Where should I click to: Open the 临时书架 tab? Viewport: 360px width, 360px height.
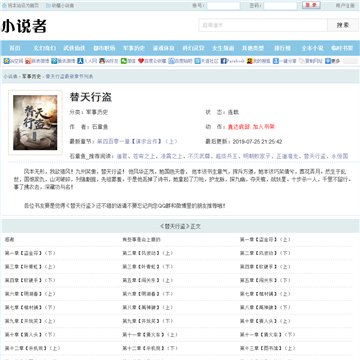342,48
